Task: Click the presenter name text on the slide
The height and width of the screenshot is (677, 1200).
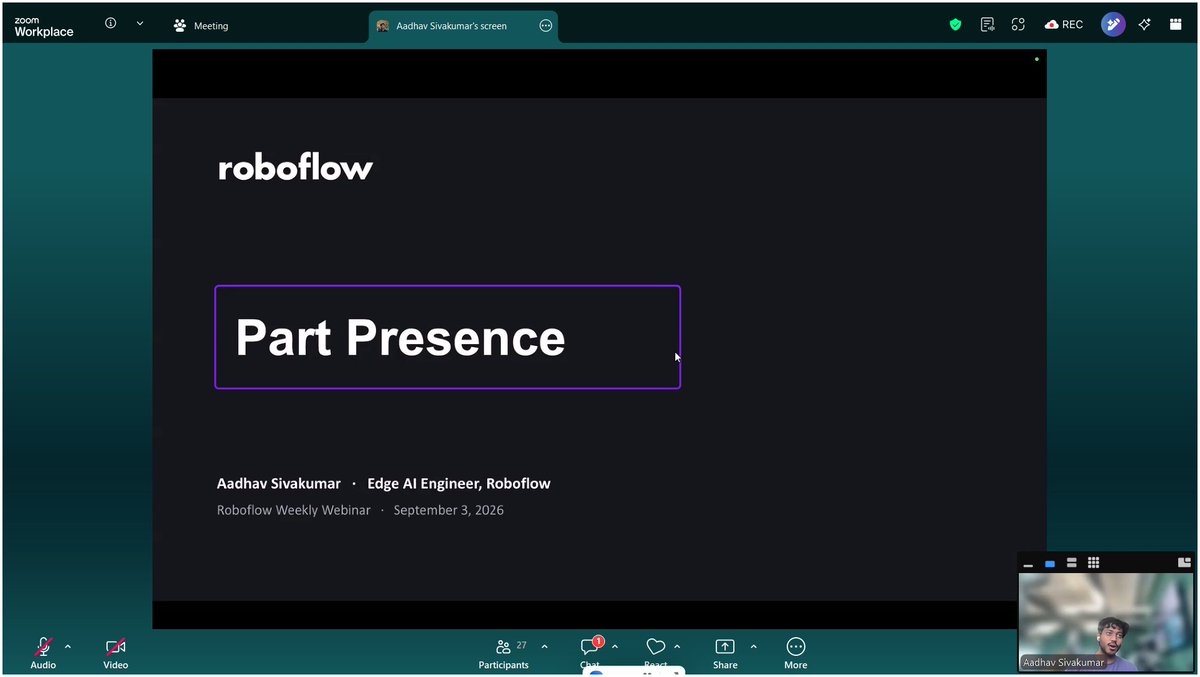Action: 279,484
